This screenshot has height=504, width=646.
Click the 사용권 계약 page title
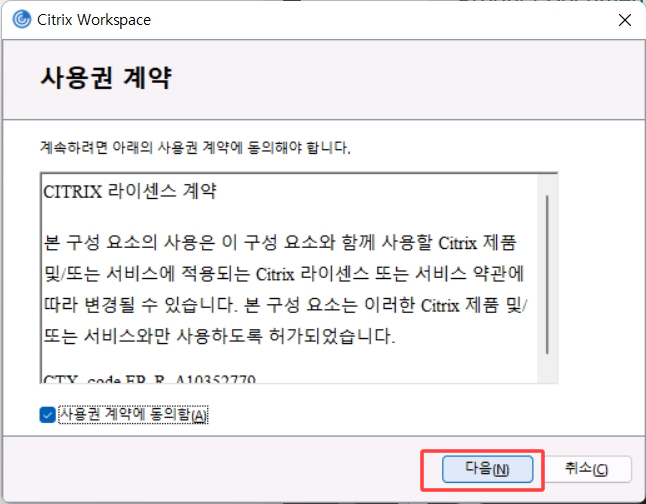click(106, 77)
